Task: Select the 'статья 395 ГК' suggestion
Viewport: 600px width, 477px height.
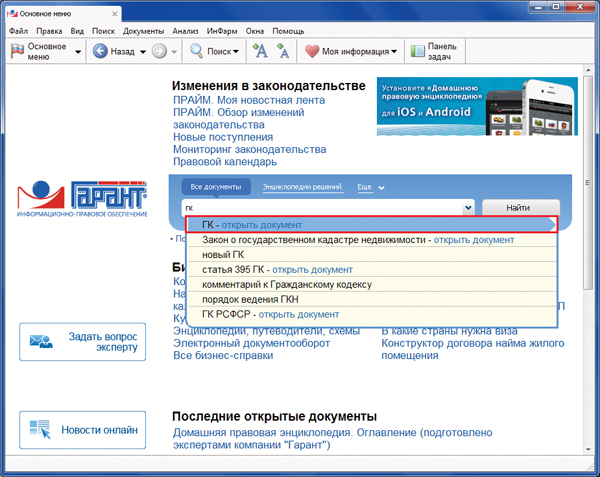Action: pos(236,269)
